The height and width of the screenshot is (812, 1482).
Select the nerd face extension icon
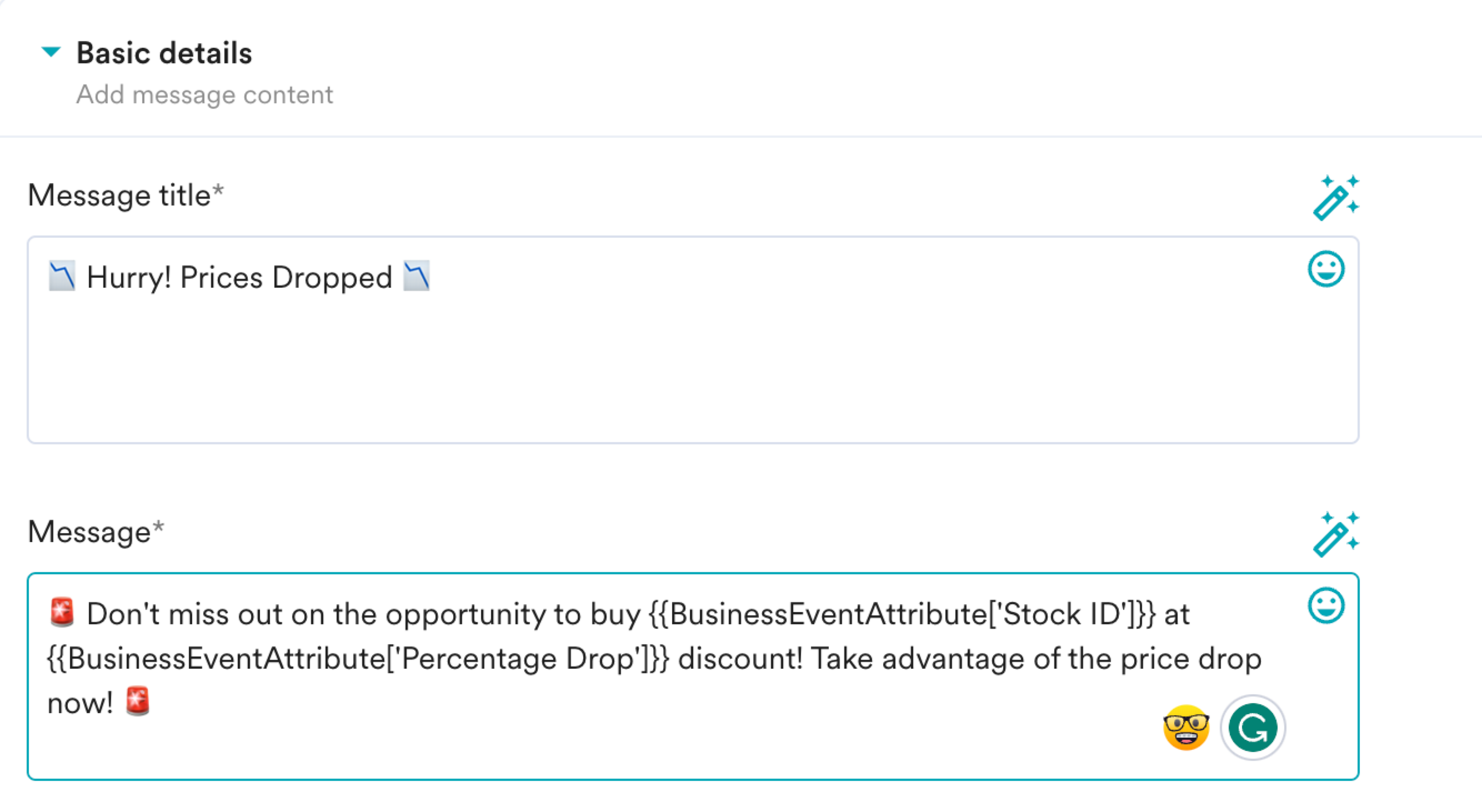(x=1186, y=728)
